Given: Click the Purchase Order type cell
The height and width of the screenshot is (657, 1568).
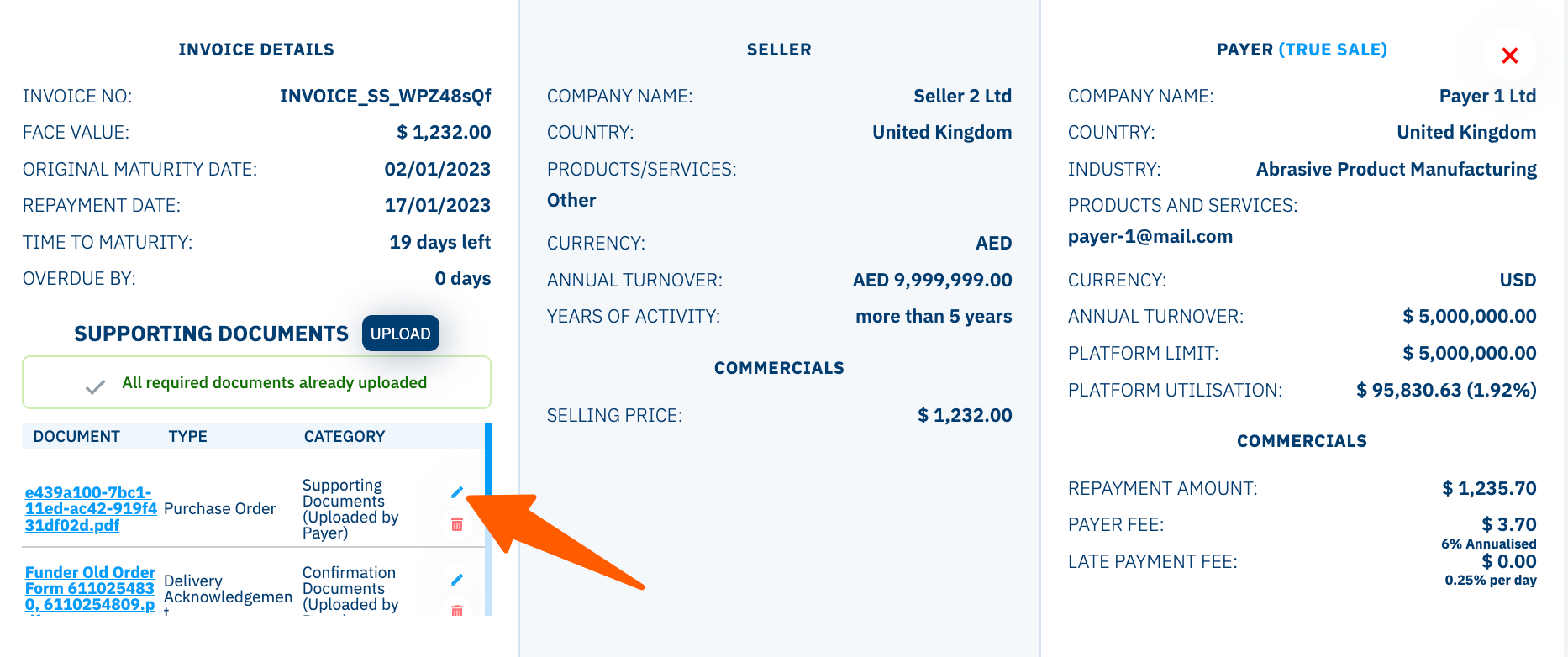Looking at the screenshot, I should [220, 509].
